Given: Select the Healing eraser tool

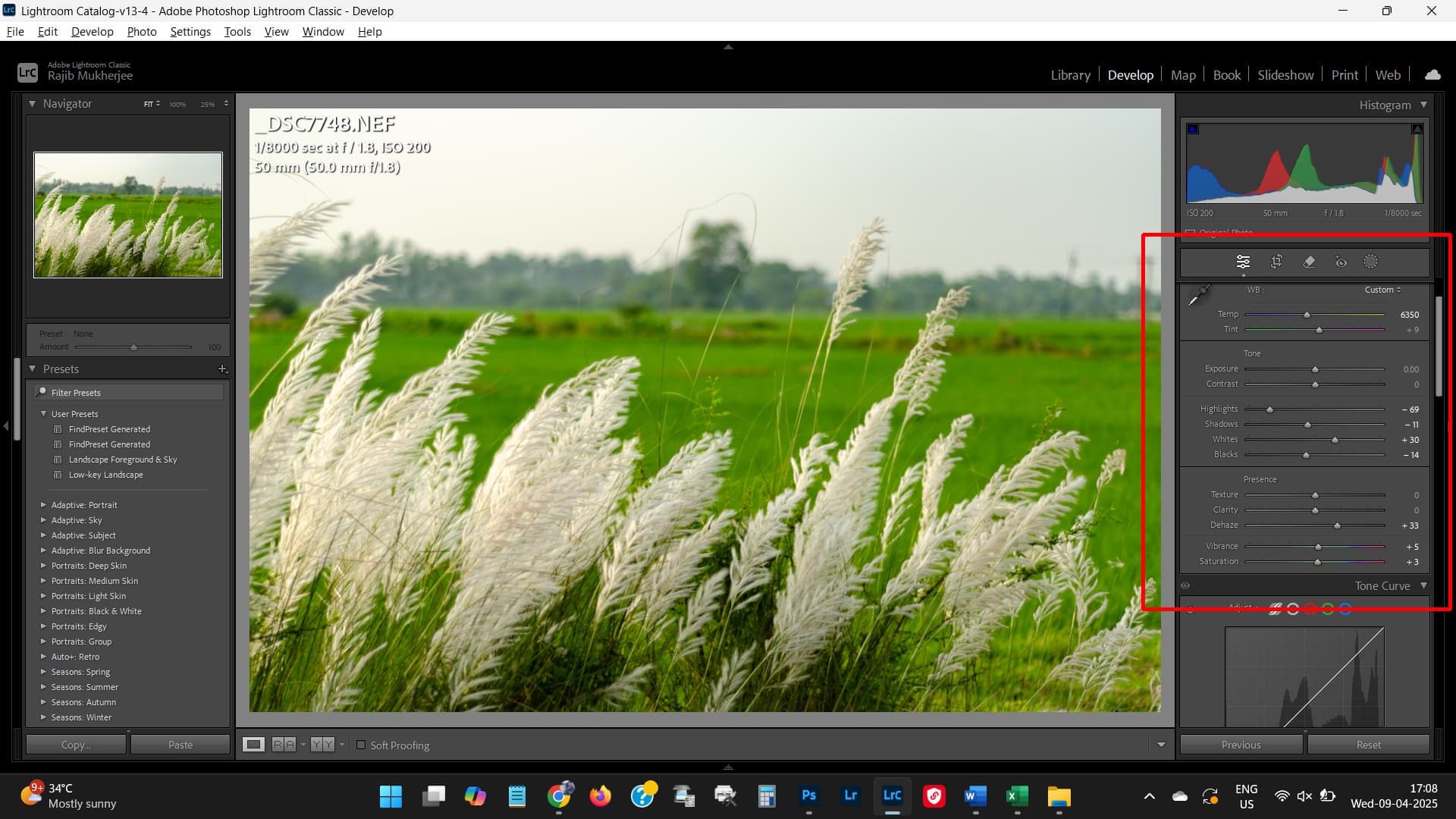Looking at the screenshot, I should [1309, 262].
